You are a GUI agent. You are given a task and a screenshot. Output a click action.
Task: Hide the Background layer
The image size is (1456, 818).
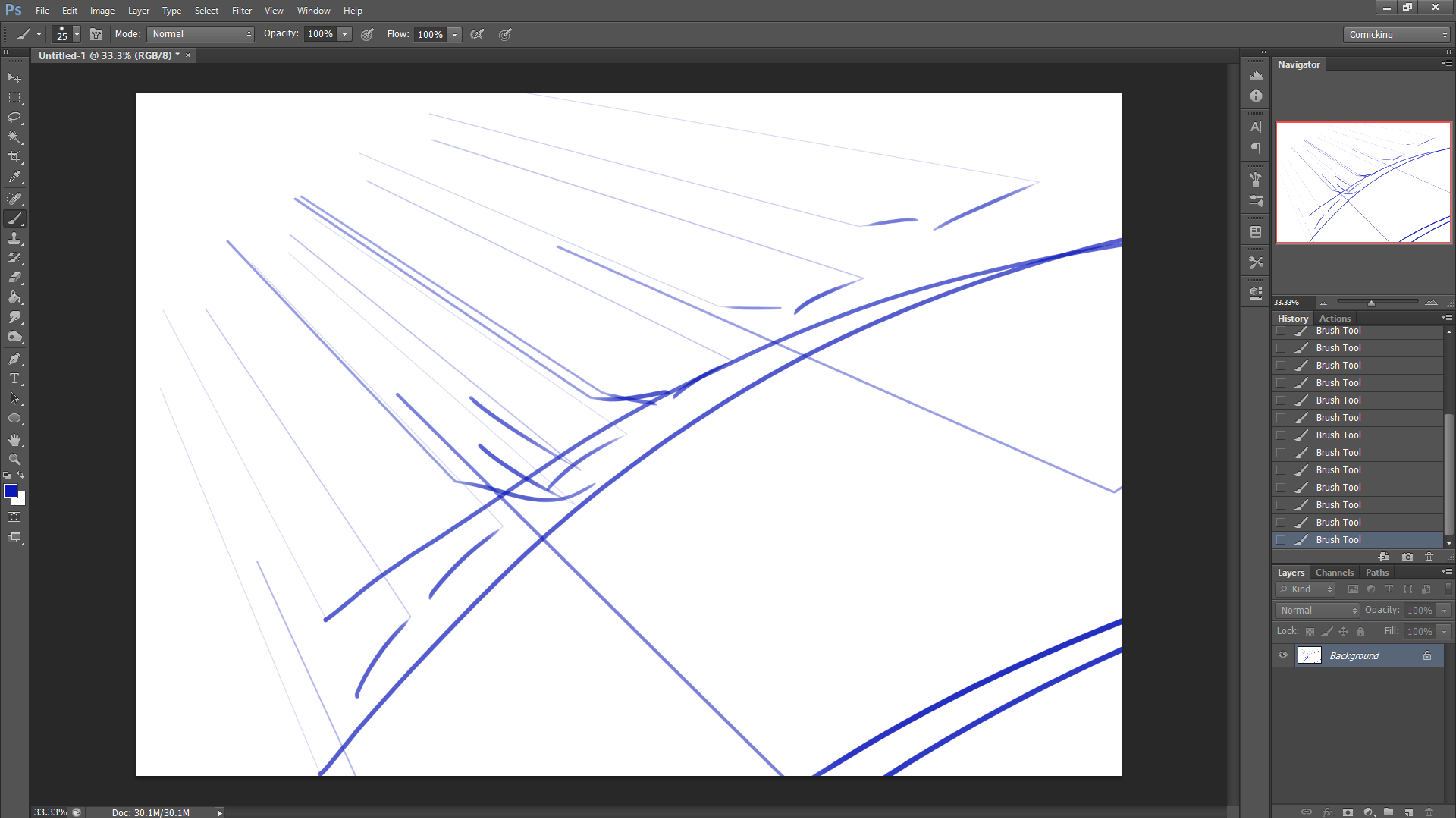coord(1283,655)
